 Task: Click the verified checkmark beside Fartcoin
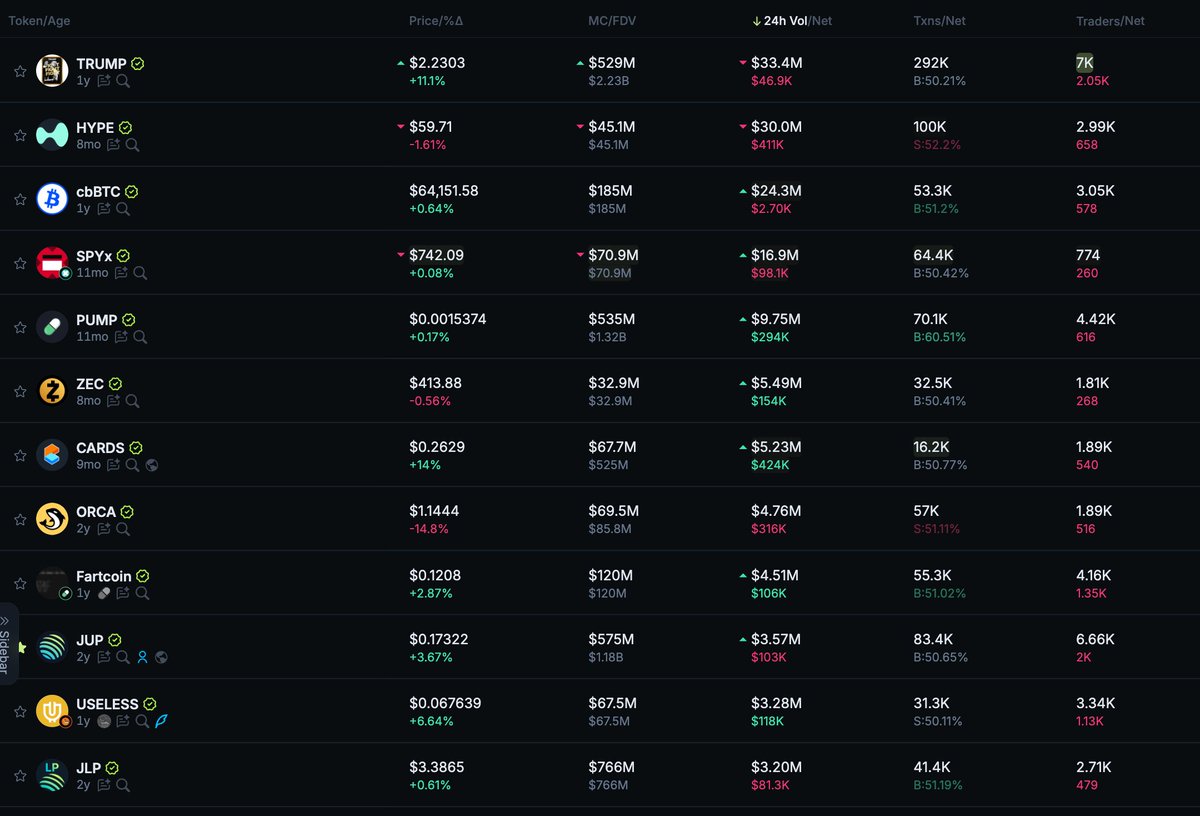(x=143, y=576)
